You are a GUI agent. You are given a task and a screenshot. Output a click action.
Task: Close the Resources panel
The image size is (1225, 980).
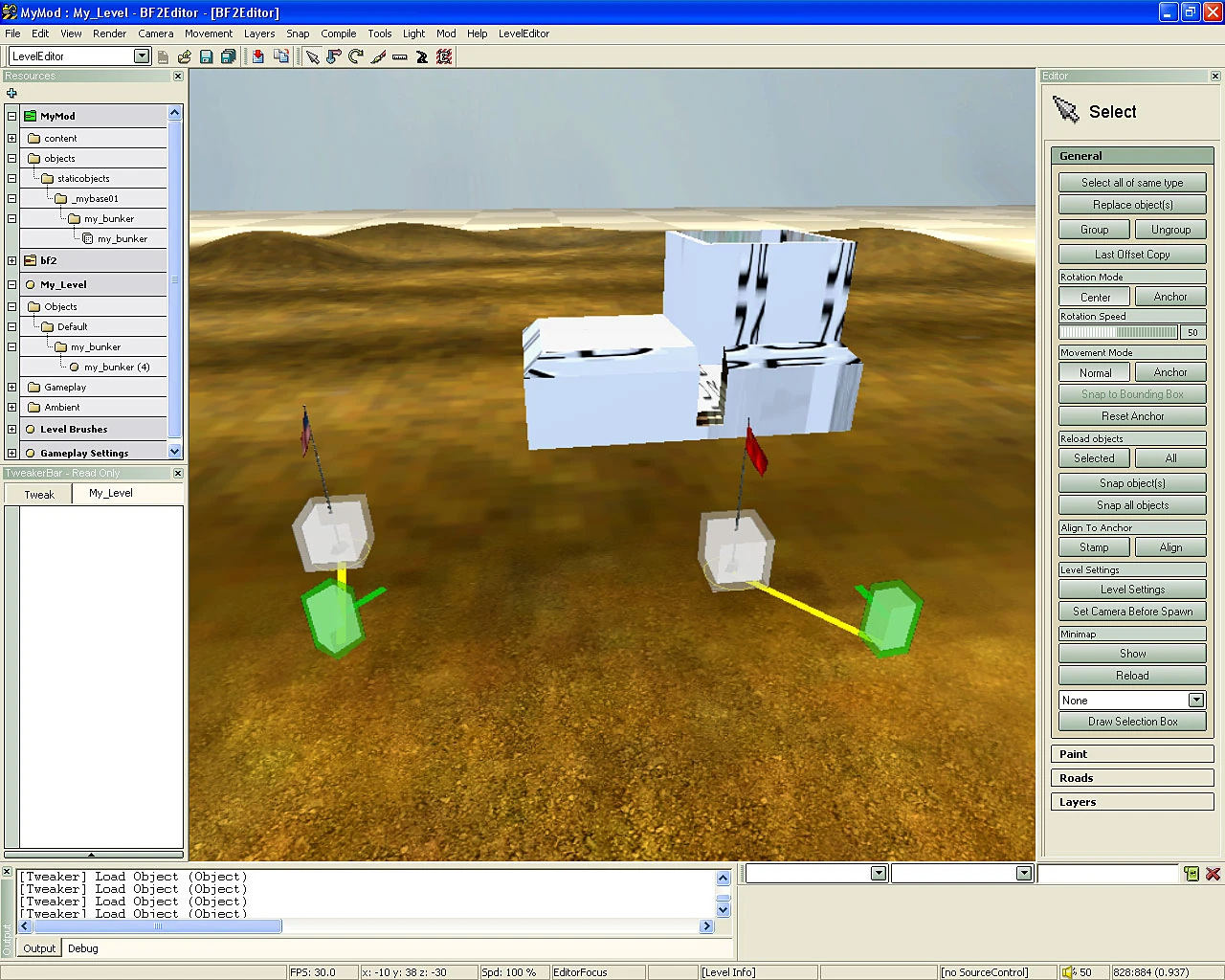(x=178, y=76)
